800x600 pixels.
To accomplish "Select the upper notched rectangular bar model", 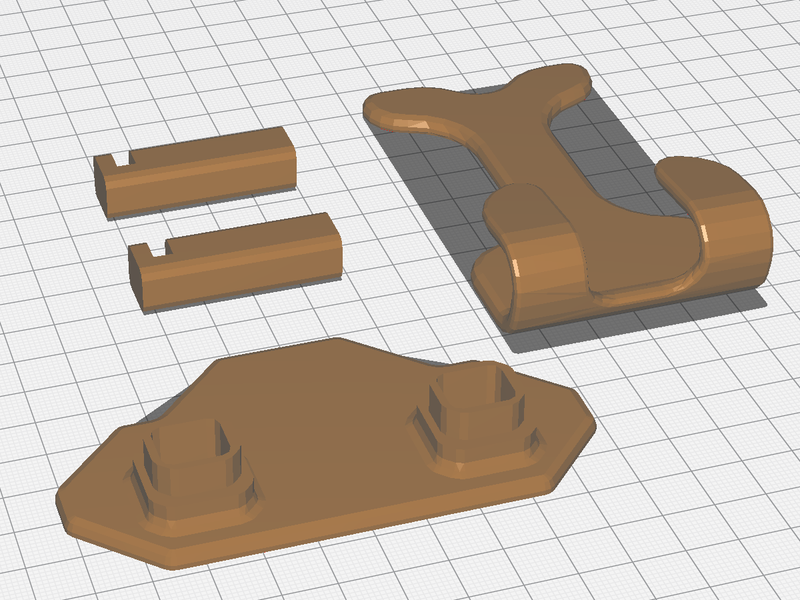I will [195, 172].
